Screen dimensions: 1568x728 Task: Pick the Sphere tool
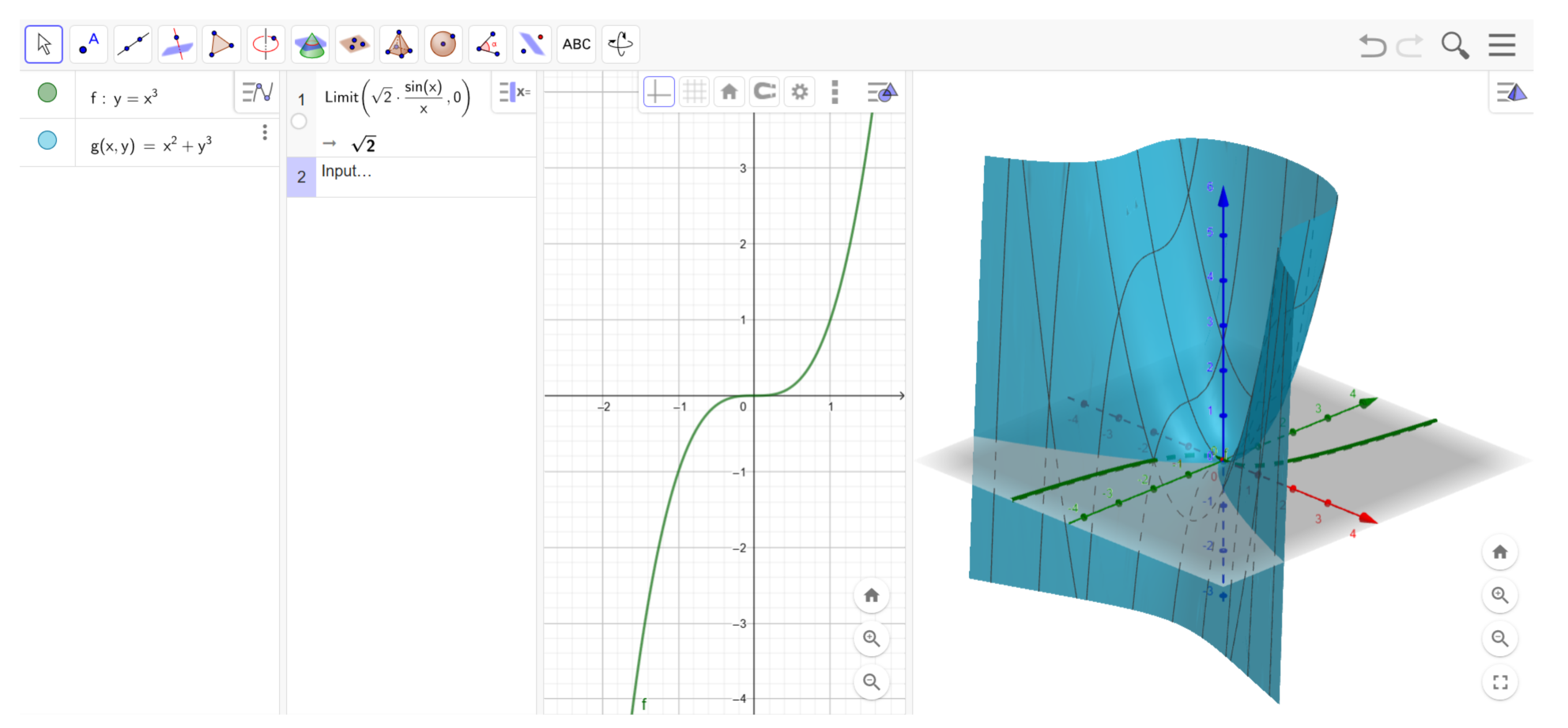click(x=443, y=44)
